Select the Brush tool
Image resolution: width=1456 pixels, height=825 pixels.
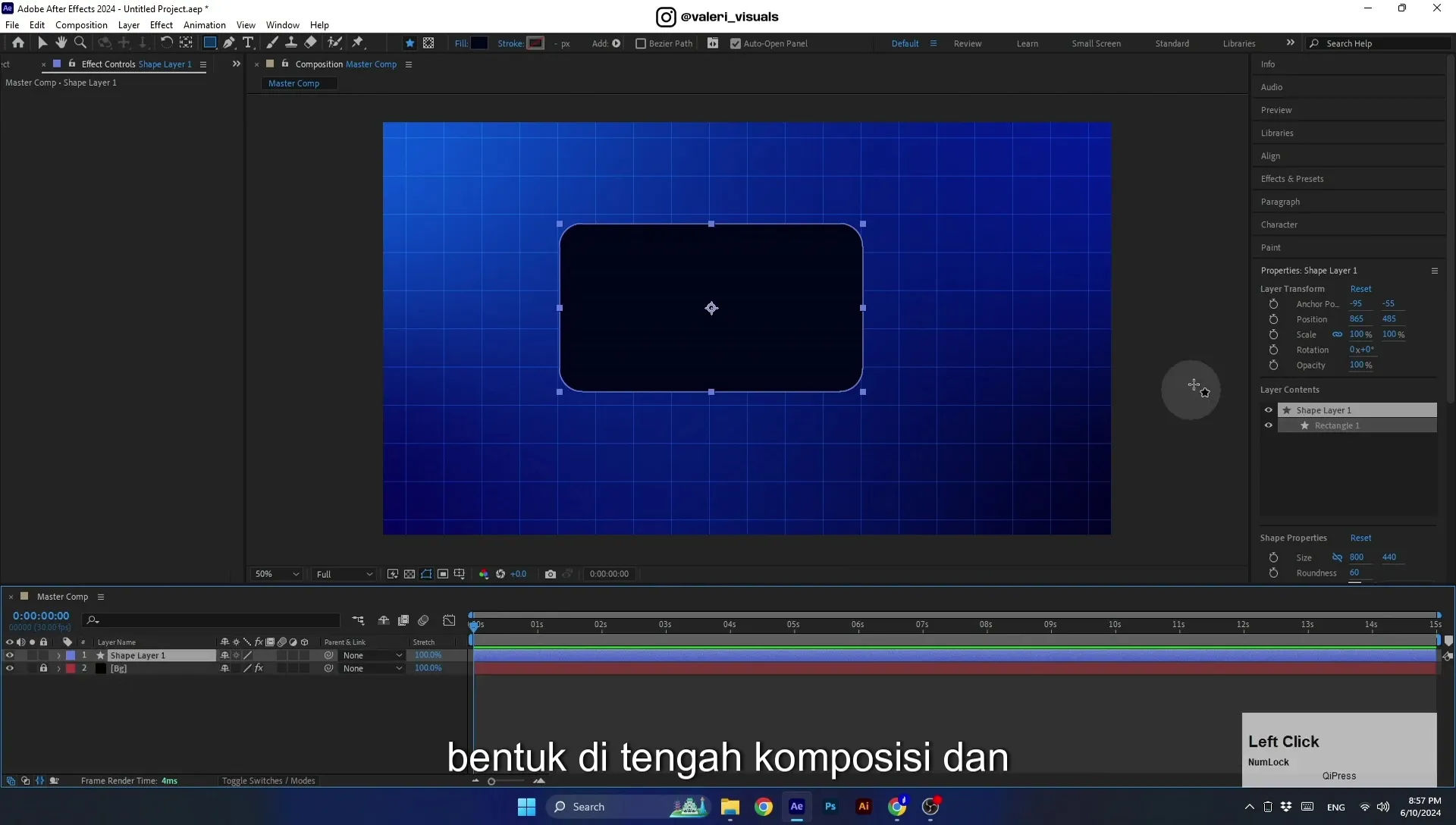[x=272, y=43]
